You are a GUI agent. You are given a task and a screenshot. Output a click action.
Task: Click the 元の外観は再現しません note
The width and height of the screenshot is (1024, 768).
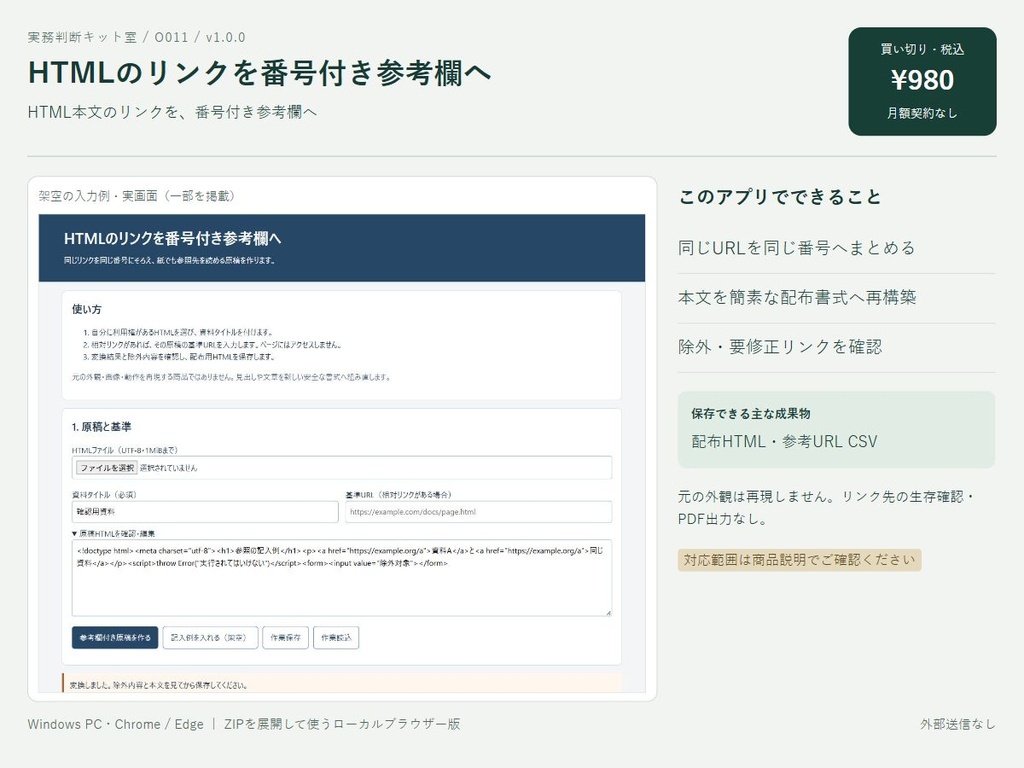[825, 507]
